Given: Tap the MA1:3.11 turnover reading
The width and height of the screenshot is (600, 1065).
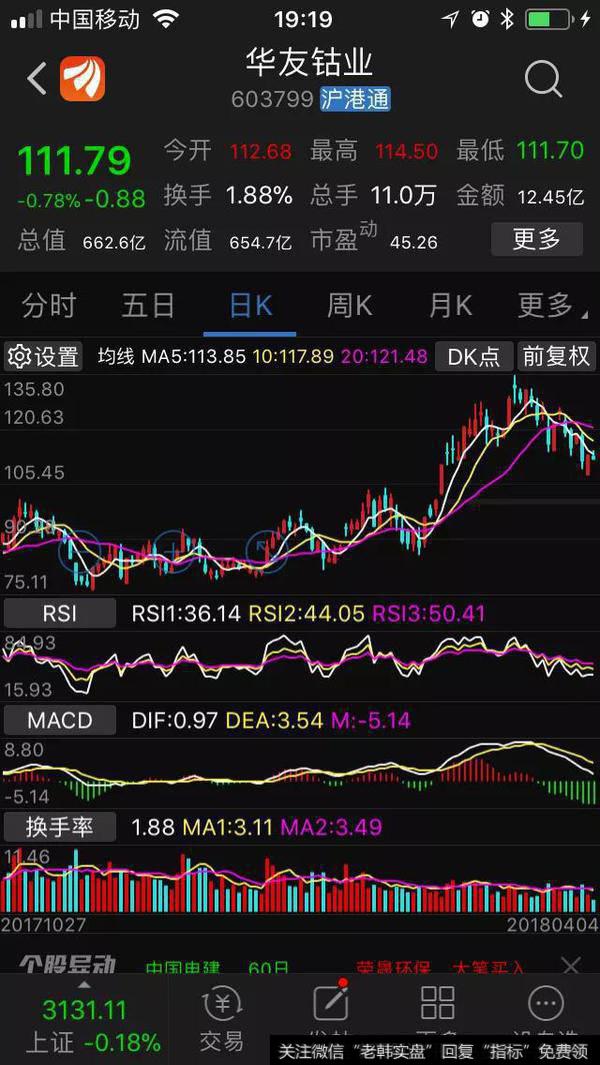Looking at the screenshot, I should [227, 827].
